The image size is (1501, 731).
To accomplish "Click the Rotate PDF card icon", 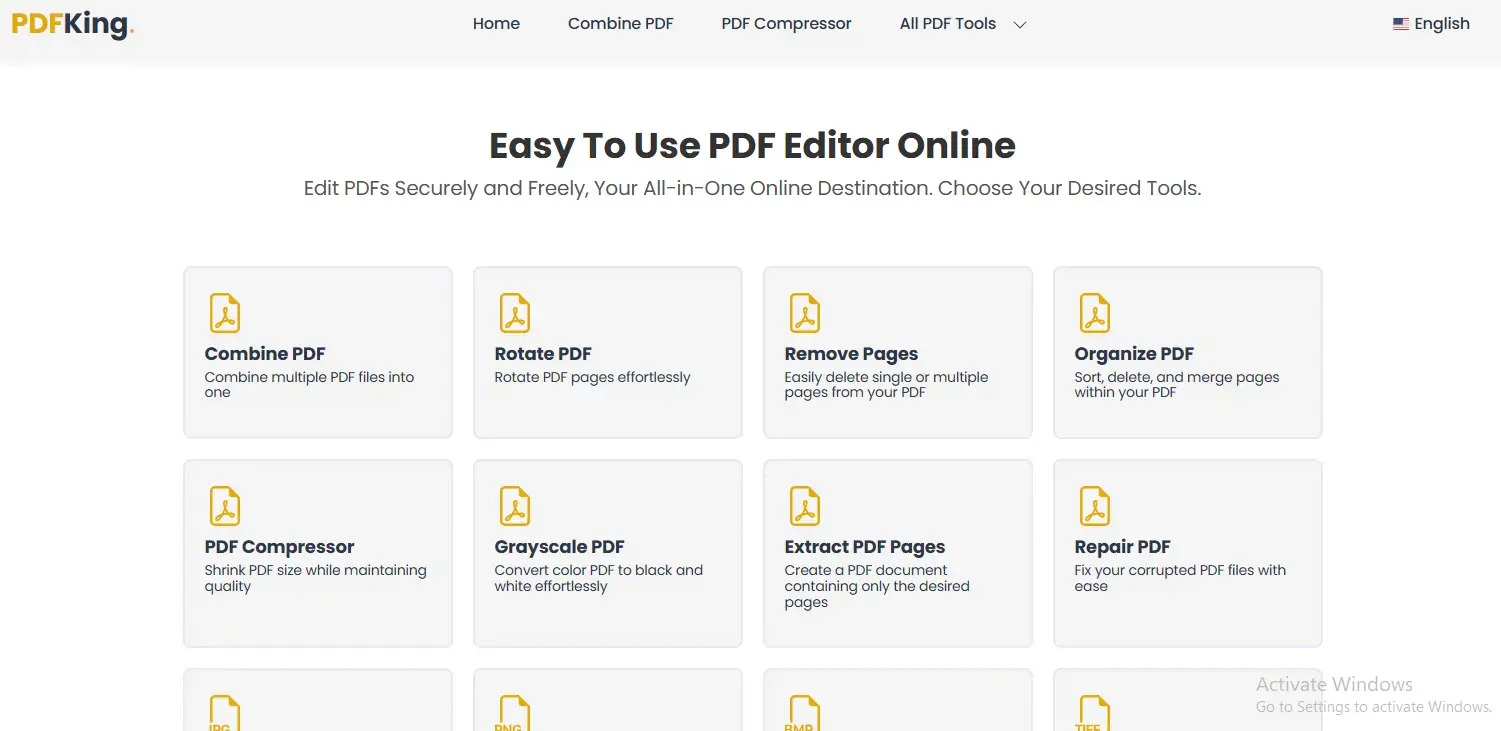I will coord(514,313).
